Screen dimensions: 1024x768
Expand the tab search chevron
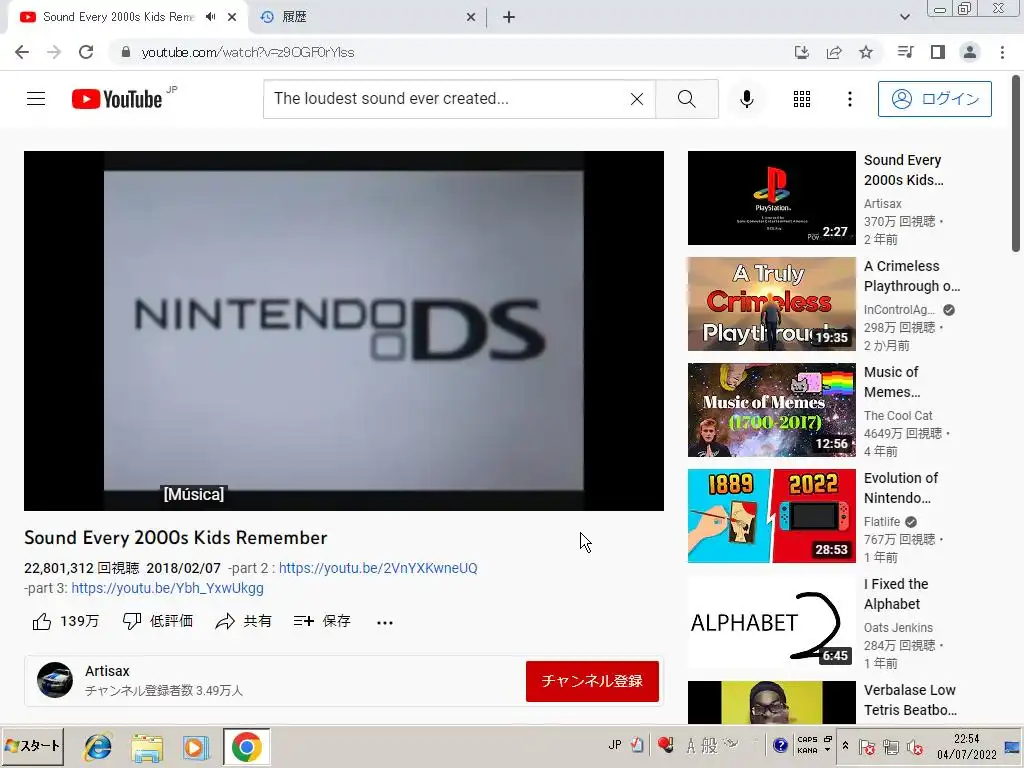coord(904,17)
